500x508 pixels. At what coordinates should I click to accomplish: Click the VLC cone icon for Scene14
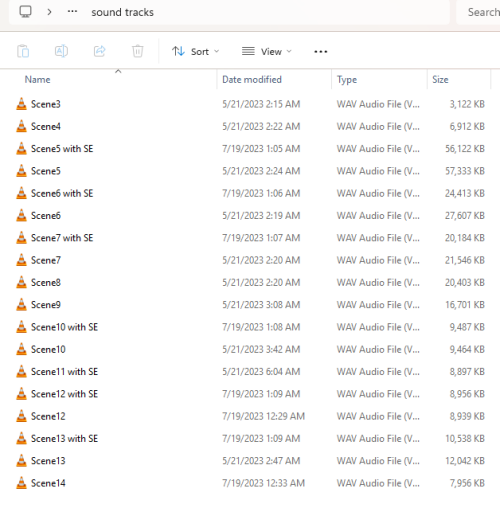coord(21,483)
